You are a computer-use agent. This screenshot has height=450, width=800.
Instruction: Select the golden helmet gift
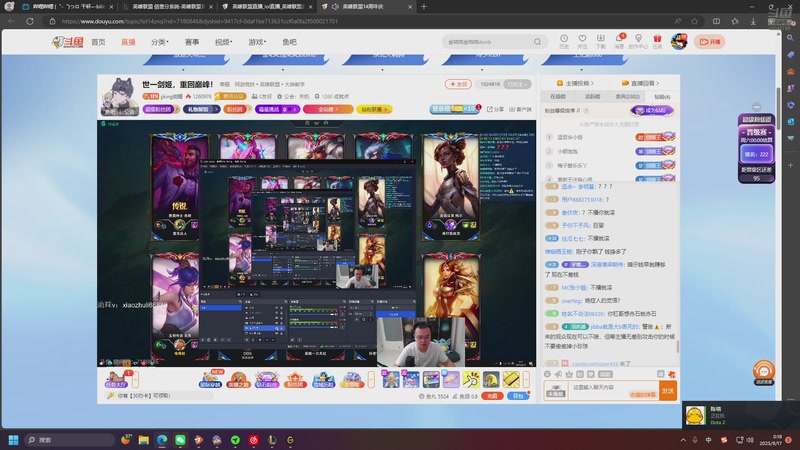click(491, 380)
